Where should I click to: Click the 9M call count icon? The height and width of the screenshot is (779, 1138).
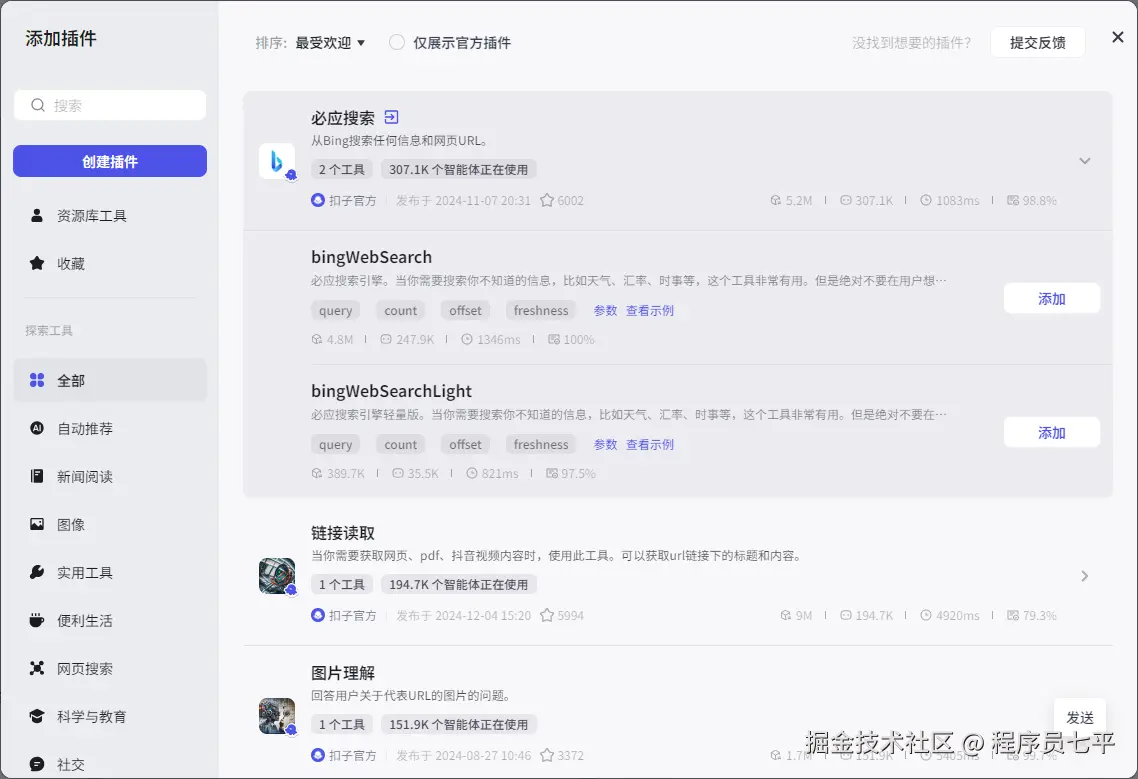tap(785, 615)
